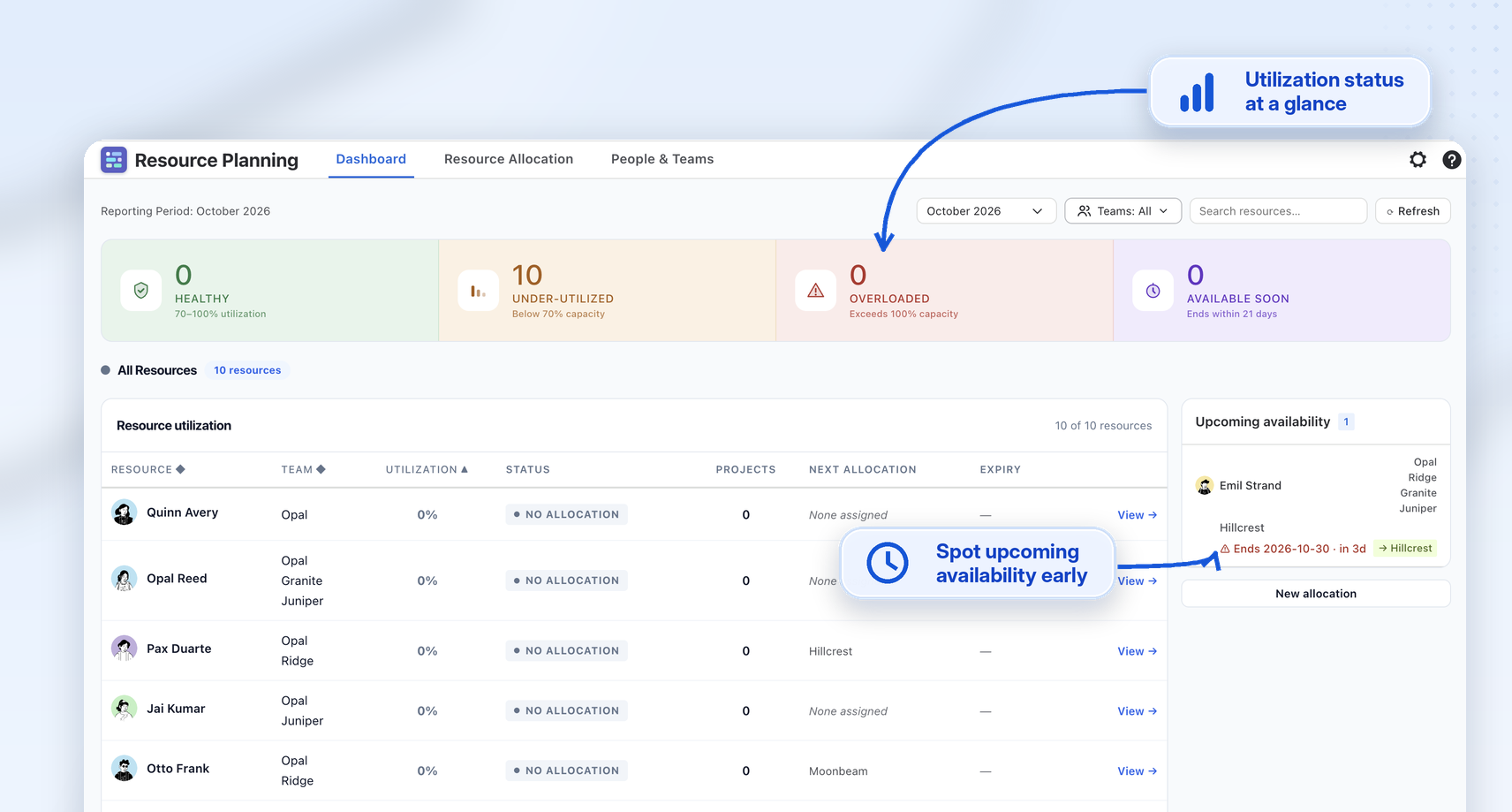This screenshot has height=812, width=1512.
Task: Click the Search resources input field
Action: click(1278, 211)
